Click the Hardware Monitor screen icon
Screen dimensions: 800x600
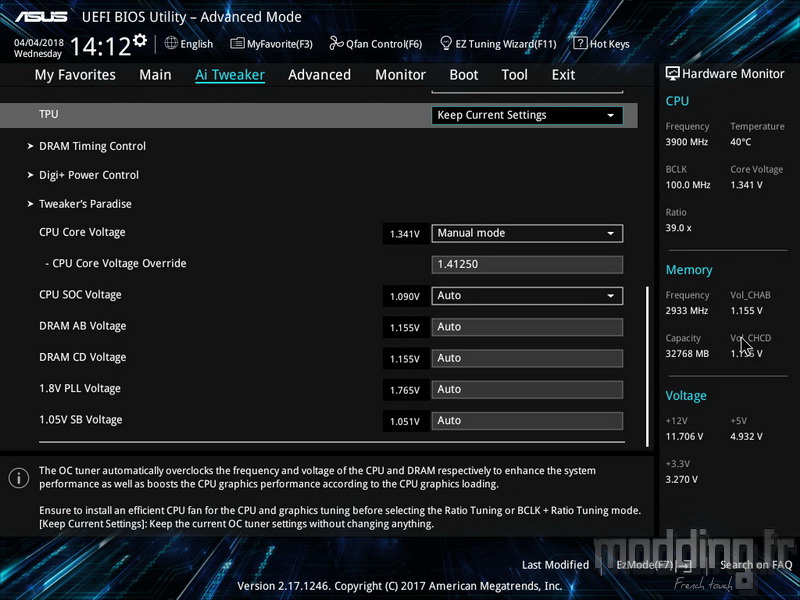[x=672, y=73]
